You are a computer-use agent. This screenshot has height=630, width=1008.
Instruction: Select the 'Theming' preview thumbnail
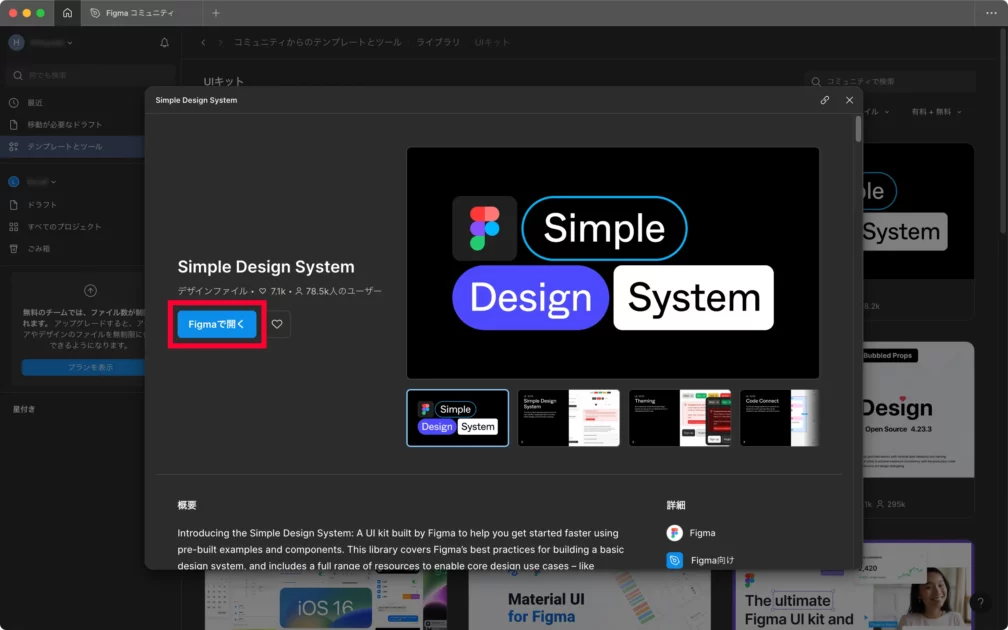(x=680, y=418)
